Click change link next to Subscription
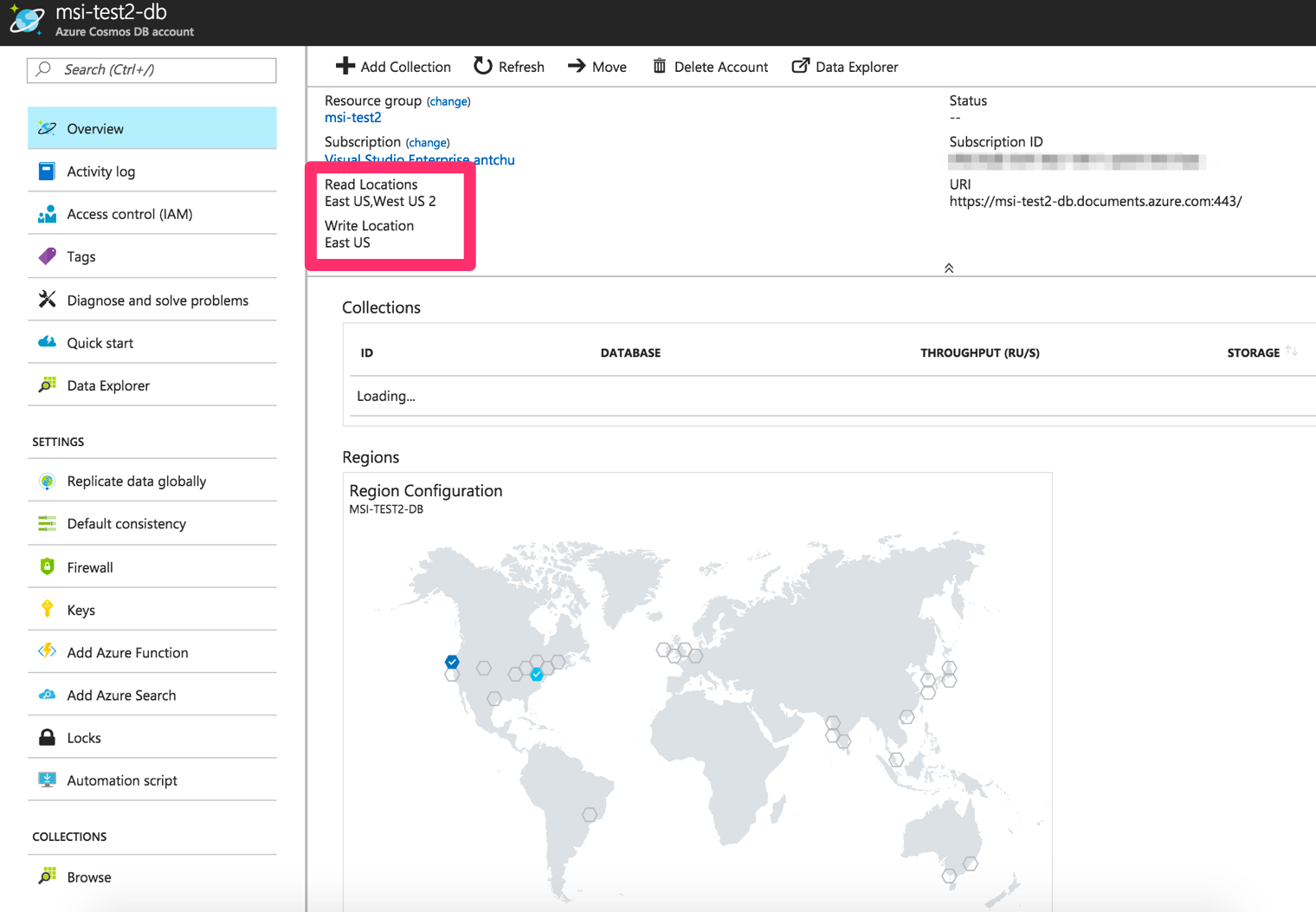This screenshot has height=912, width=1316. pos(428,143)
